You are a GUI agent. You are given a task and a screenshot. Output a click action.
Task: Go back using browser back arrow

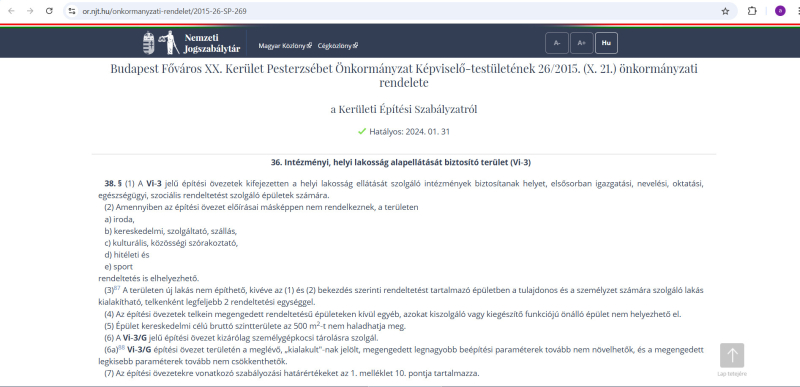[11, 11]
